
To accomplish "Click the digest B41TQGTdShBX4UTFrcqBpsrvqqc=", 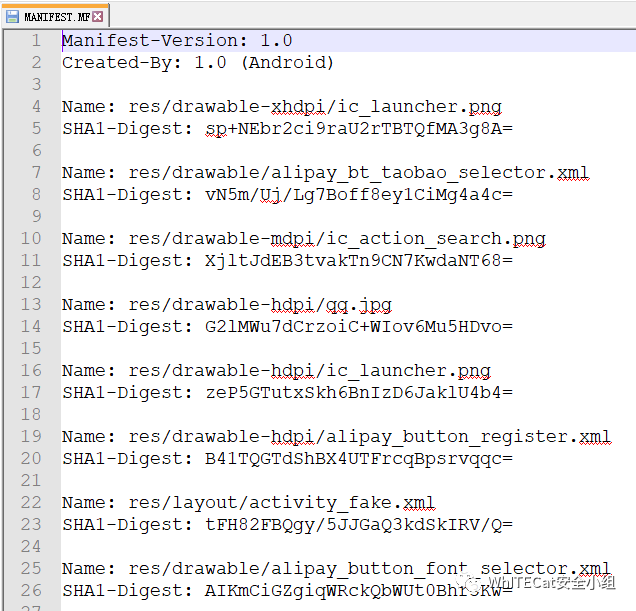I will point(359,459).
